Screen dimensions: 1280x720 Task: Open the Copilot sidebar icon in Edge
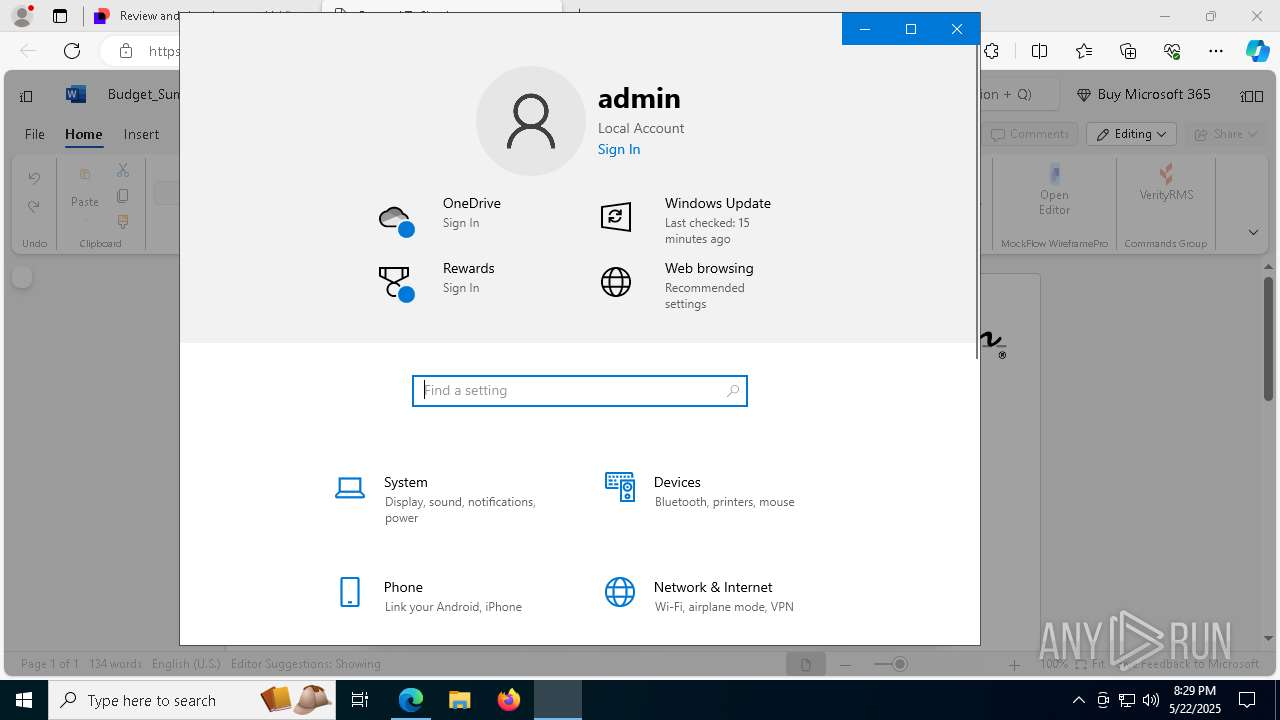coord(1257,51)
